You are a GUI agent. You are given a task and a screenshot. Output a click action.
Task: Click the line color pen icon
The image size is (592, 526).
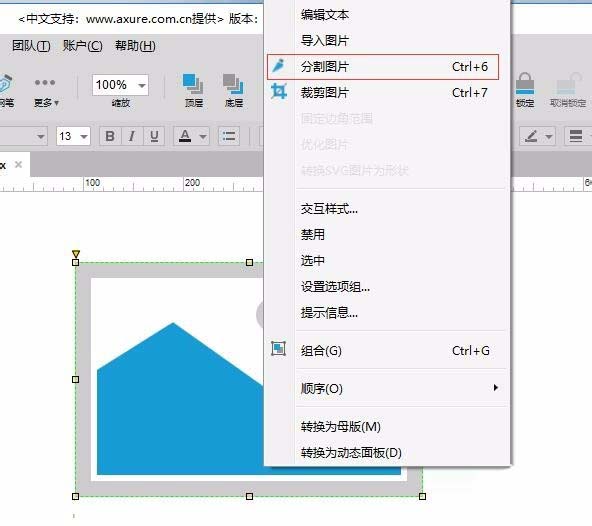(x=531, y=136)
